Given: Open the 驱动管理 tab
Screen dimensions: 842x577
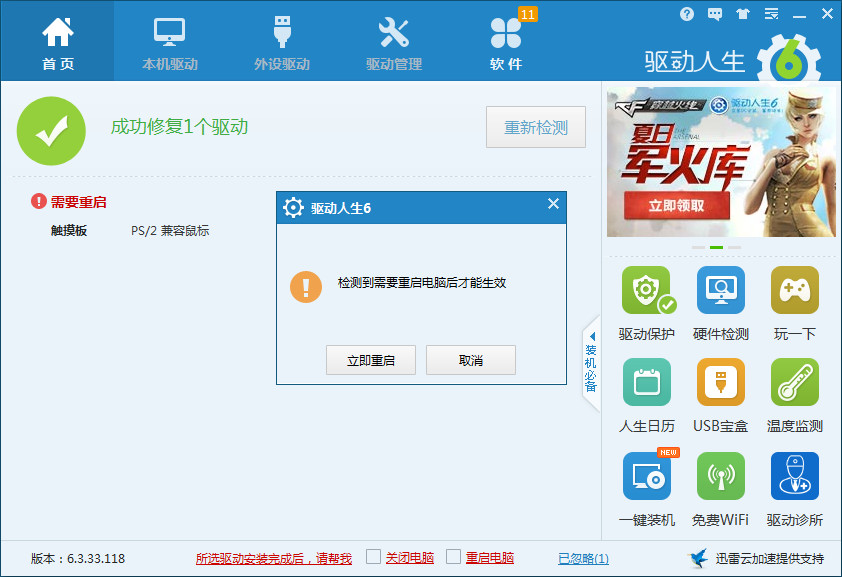Looking at the screenshot, I should coord(392,40).
